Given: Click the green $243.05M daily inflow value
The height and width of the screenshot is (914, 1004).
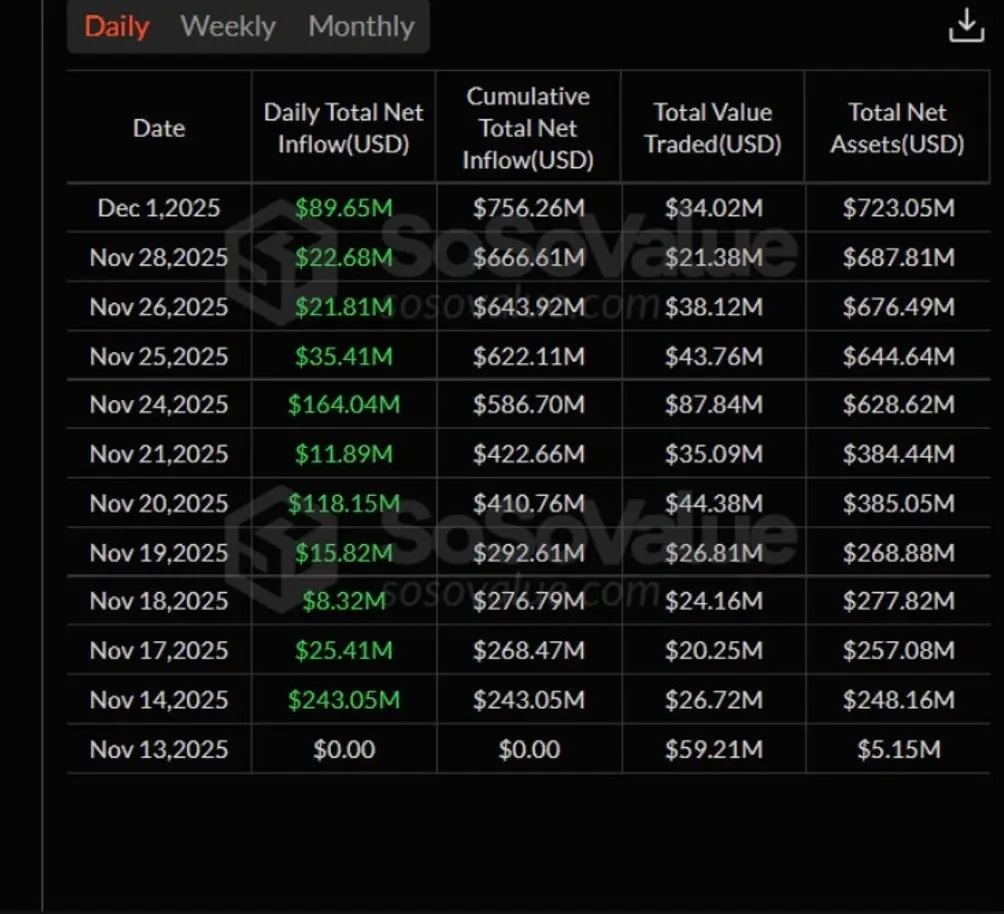Looking at the screenshot, I should point(344,699).
